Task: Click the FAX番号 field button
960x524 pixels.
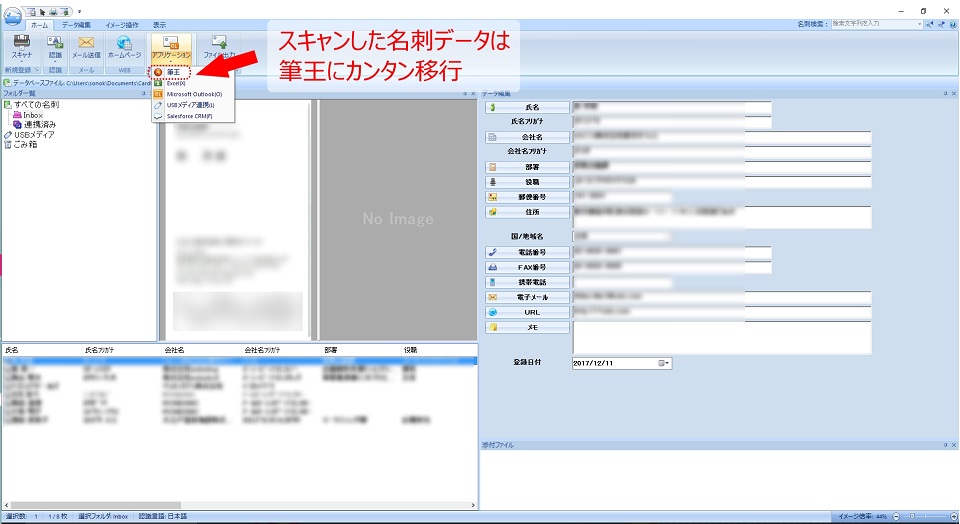Action: pyautogui.click(x=527, y=268)
